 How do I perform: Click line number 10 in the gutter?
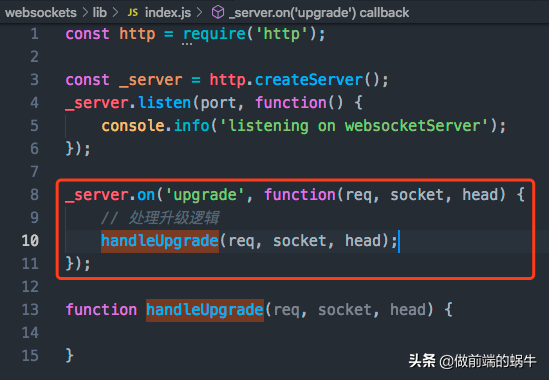coord(30,241)
